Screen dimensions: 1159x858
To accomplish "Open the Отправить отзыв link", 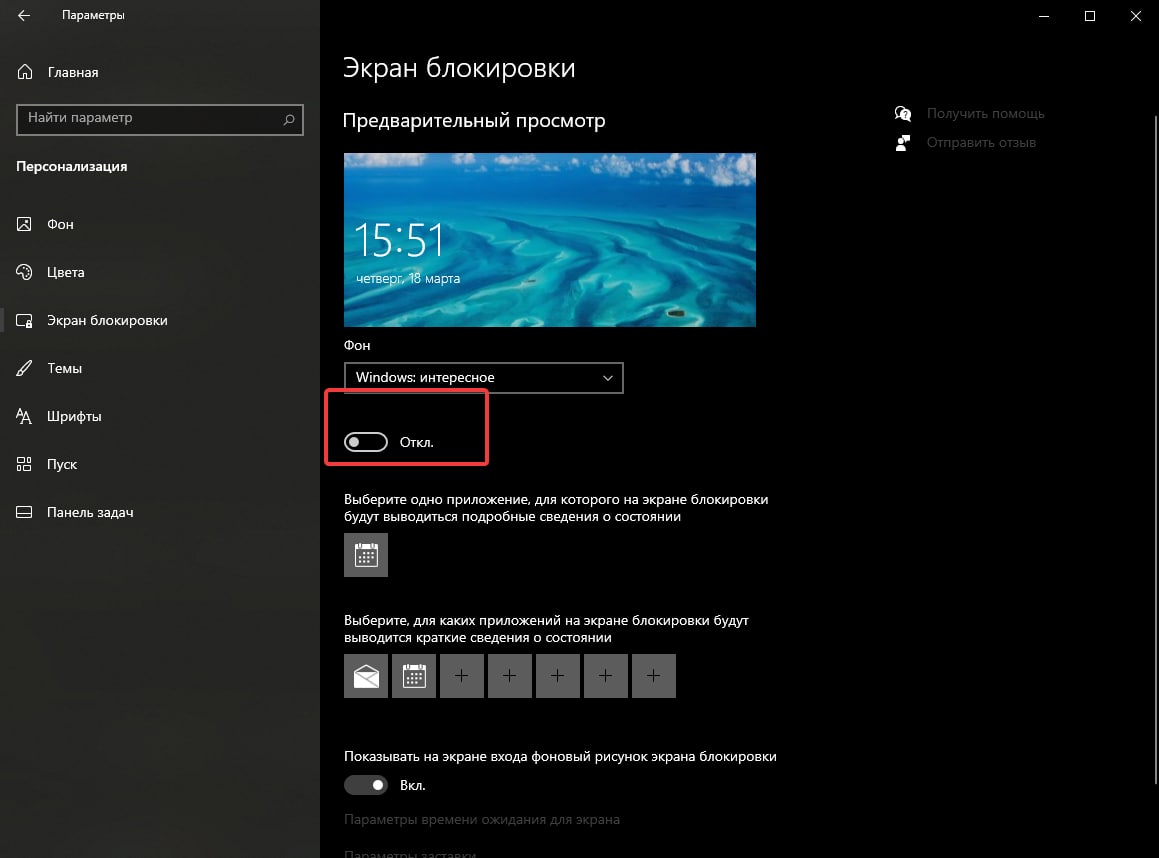I will tap(981, 142).
